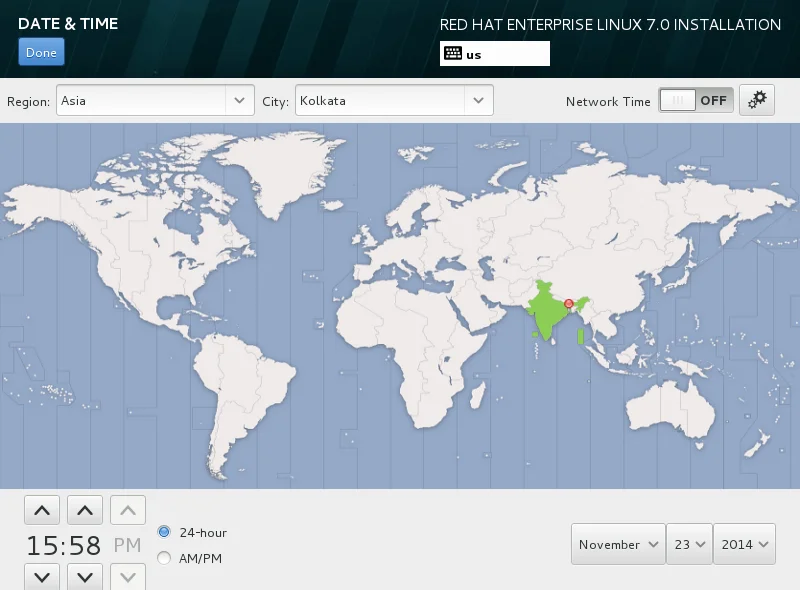
Task: Click the us keyboard layout indicator
Action: 495,54
